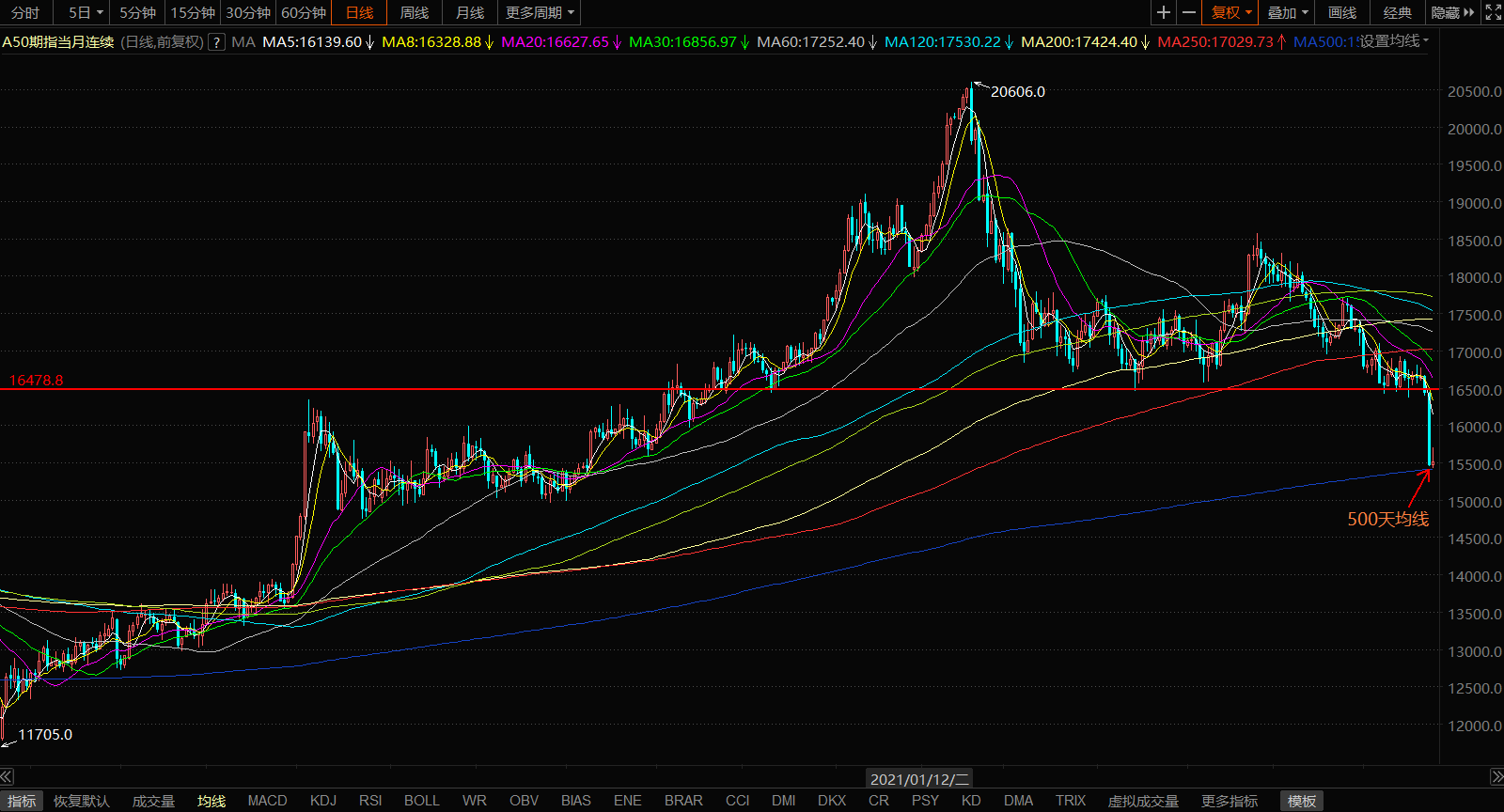Viewport: 1504px width, 812px height.
Task: Select the 60分钟 period tab
Action: pos(304,12)
